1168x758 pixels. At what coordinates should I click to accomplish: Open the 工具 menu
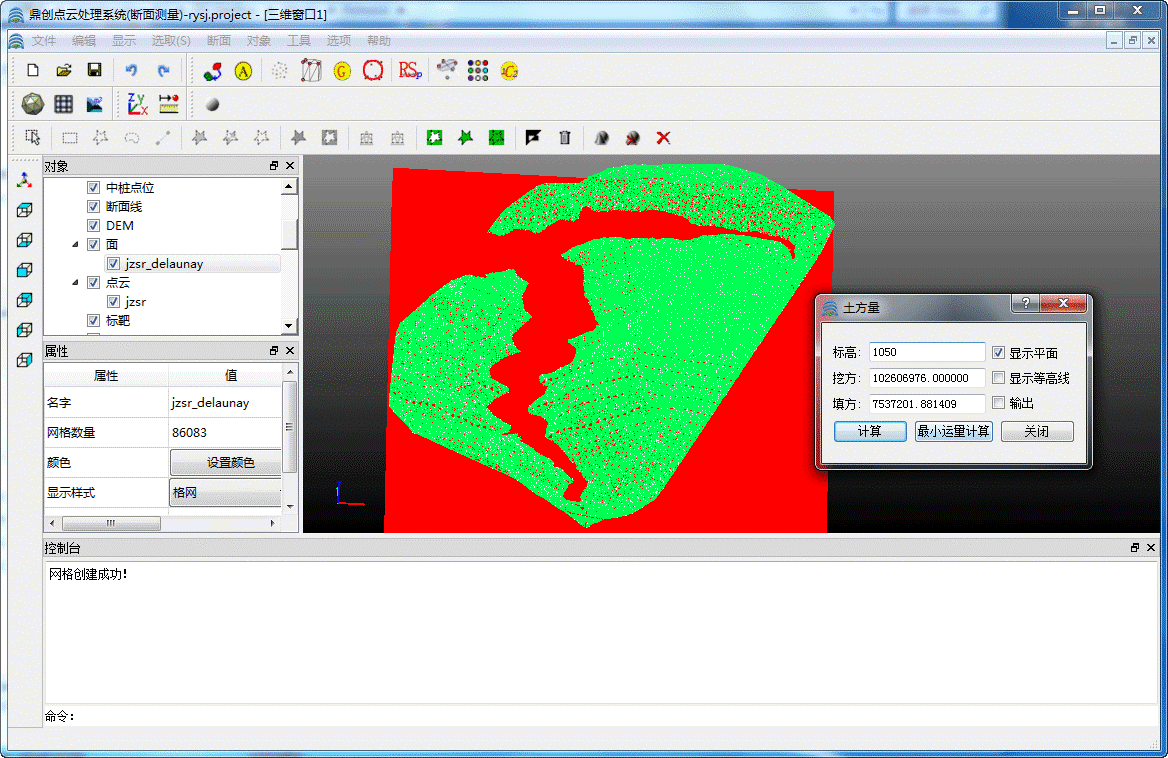point(299,41)
